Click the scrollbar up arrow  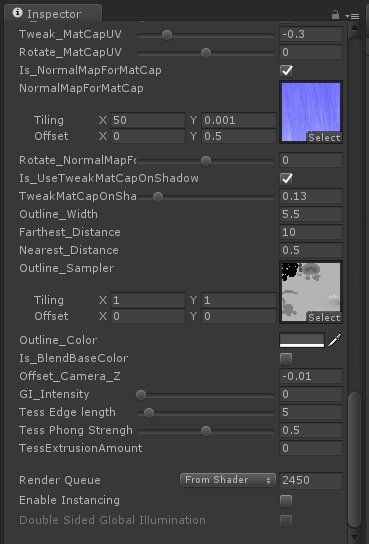(354, 27)
